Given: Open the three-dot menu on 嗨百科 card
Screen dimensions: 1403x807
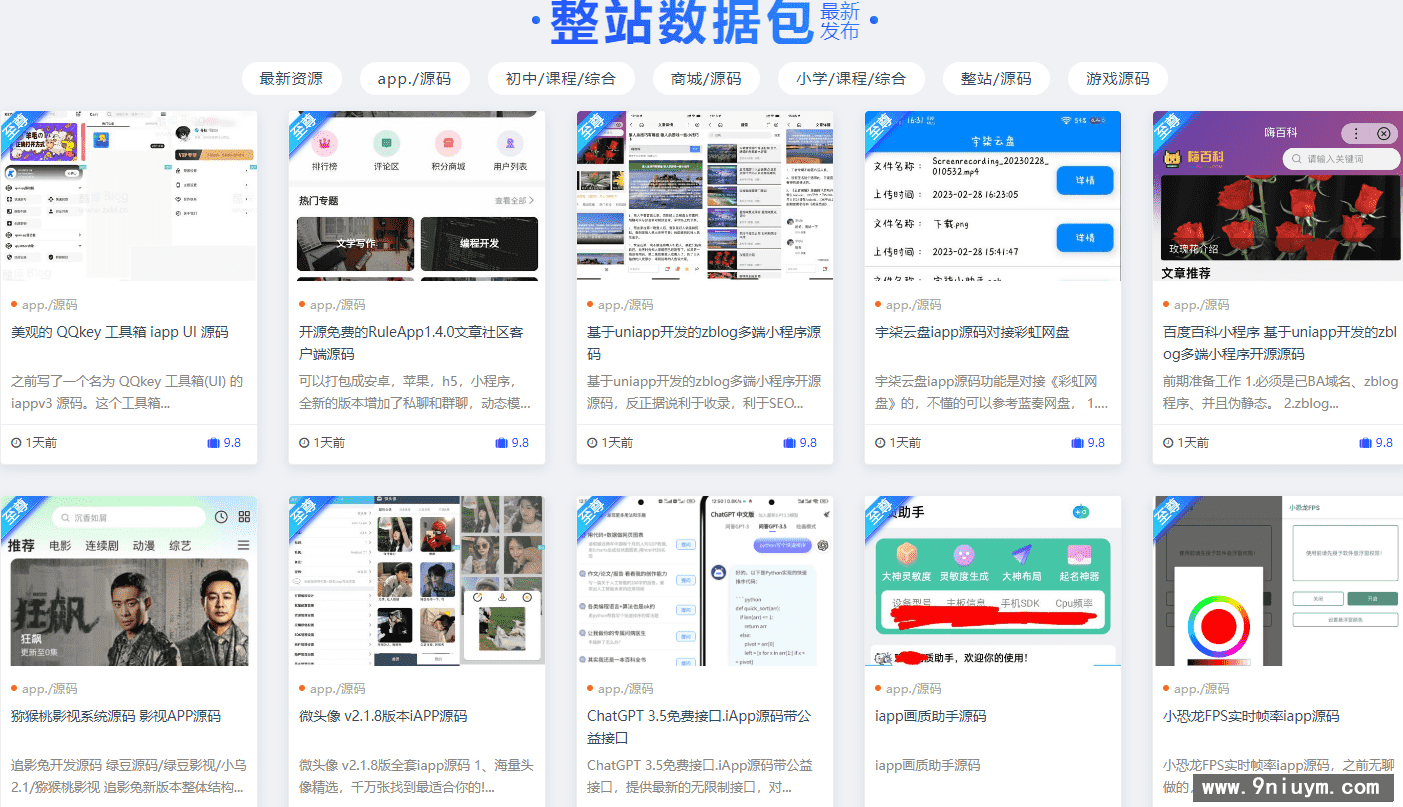Looking at the screenshot, I should [1356, 133].
